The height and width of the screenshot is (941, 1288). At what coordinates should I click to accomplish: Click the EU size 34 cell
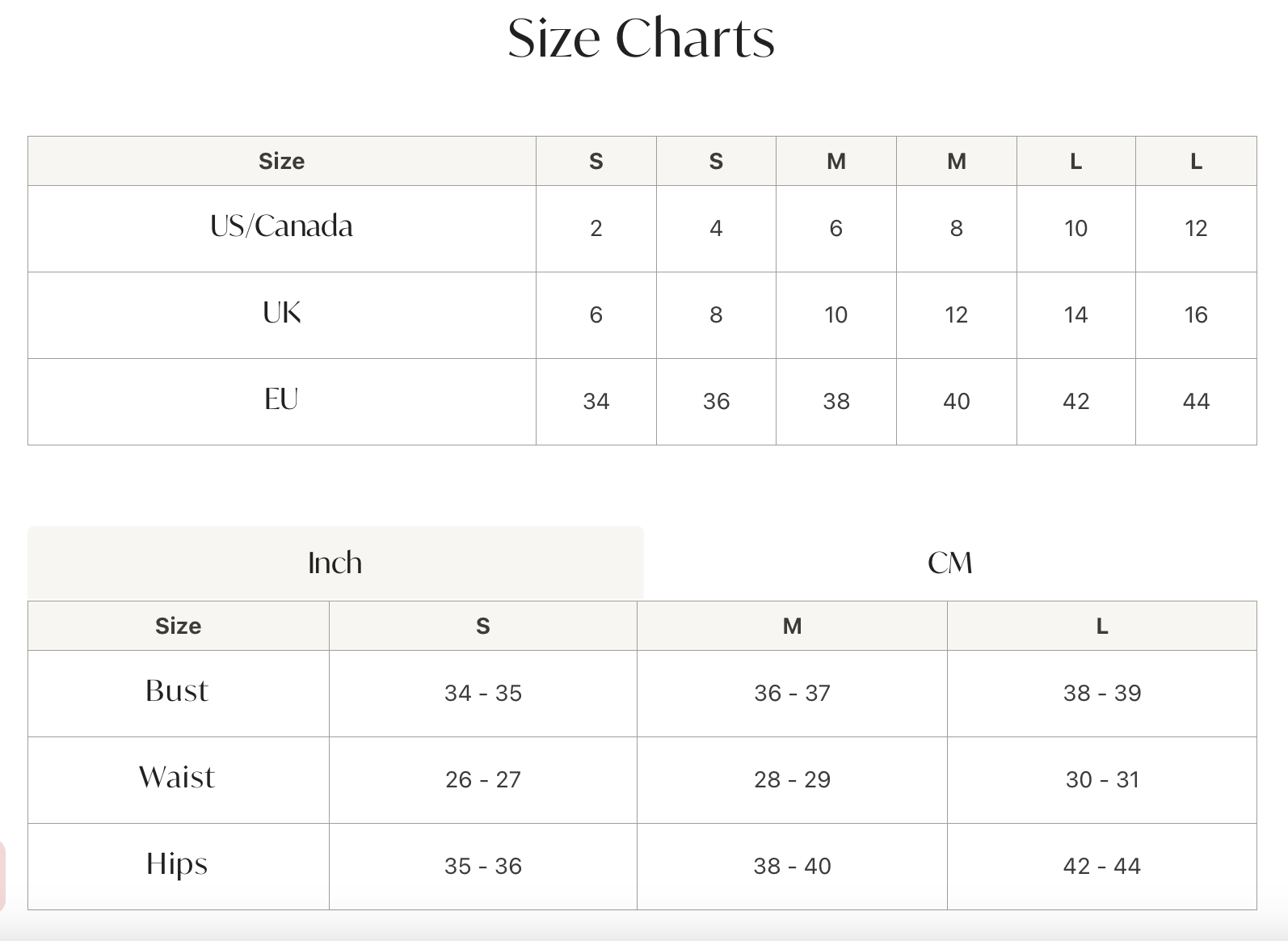596,402
